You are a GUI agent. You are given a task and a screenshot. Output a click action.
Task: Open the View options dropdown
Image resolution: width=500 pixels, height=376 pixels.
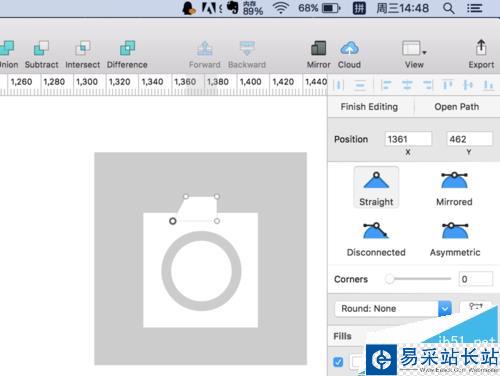[x=414, y=54]
